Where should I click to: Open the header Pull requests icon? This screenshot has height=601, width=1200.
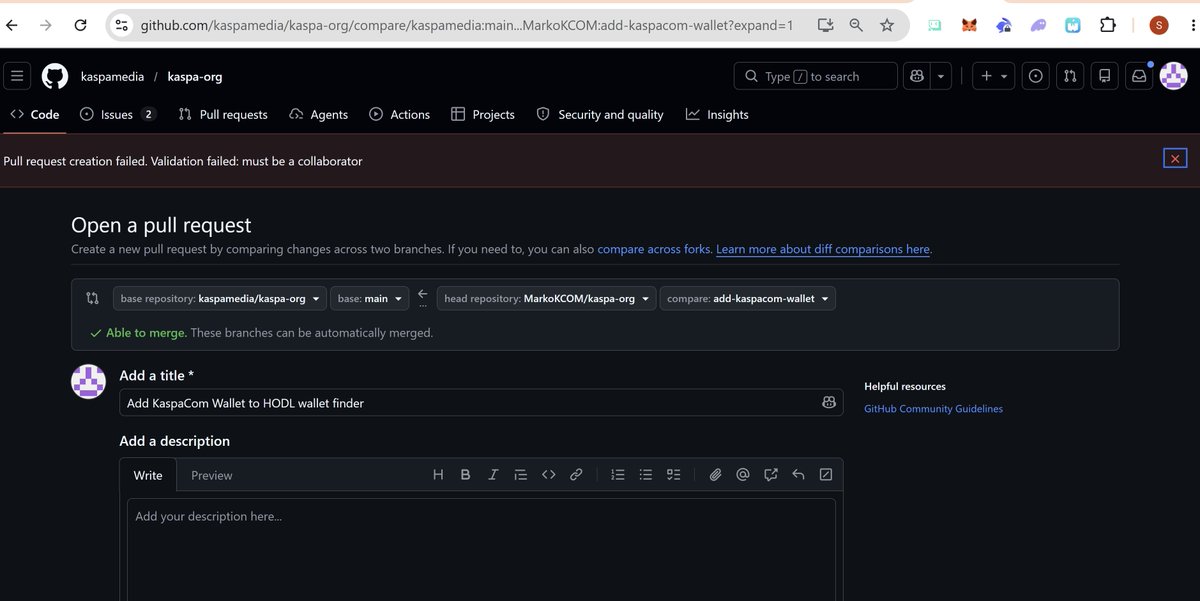point(1070,76)
